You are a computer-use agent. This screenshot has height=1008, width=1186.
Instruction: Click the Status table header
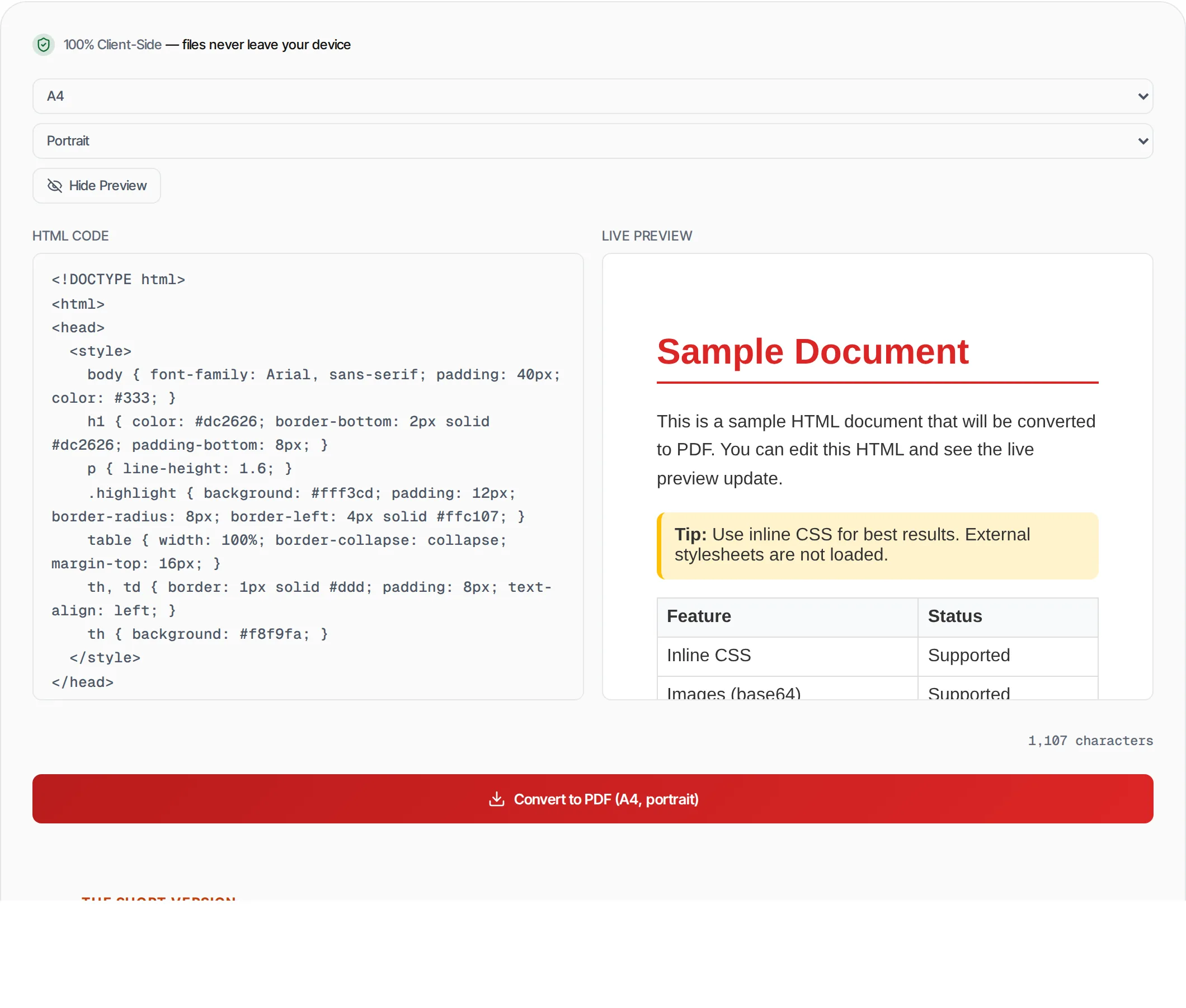1008,616
